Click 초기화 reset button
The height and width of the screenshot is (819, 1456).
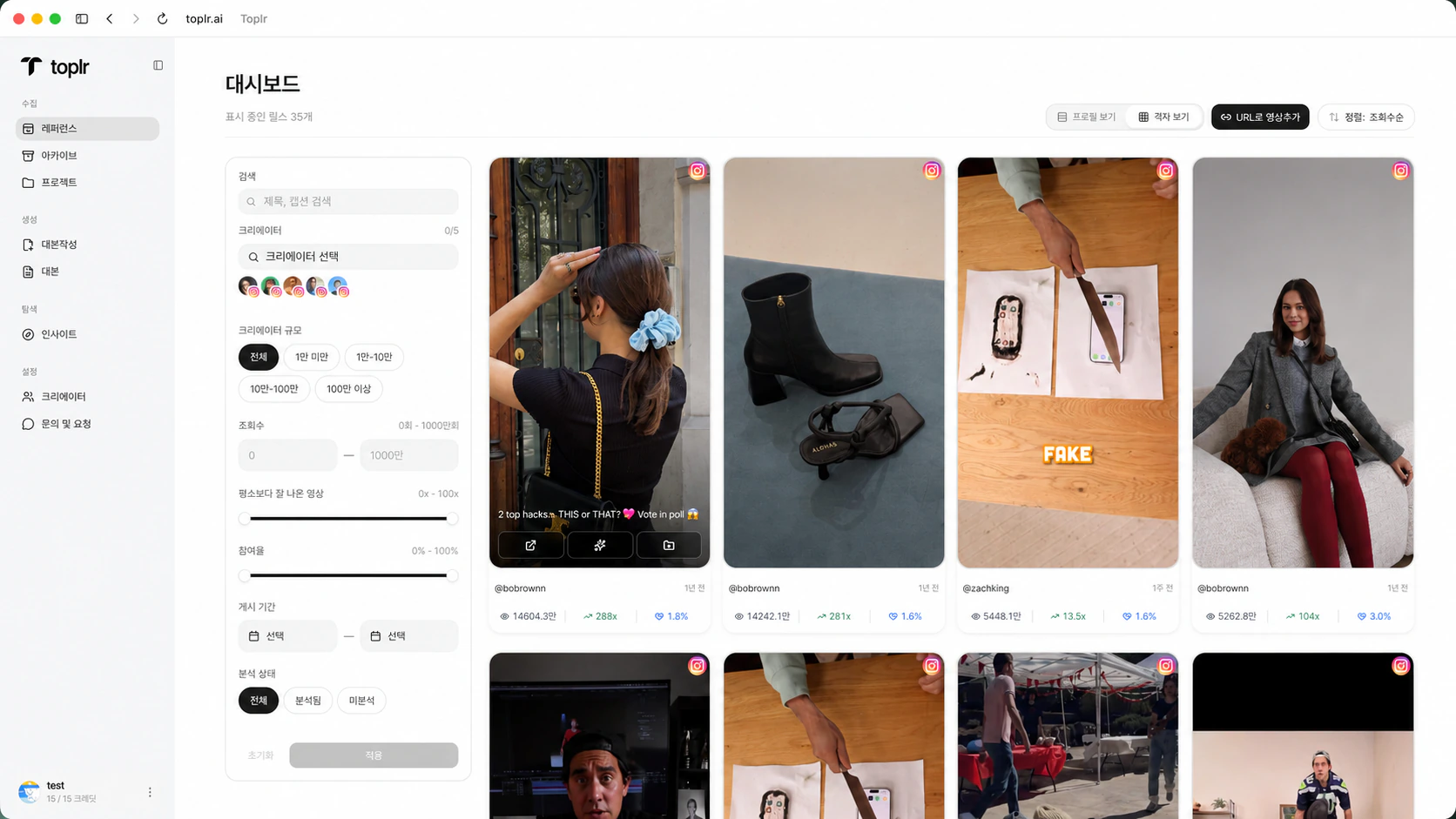[260, 755]
